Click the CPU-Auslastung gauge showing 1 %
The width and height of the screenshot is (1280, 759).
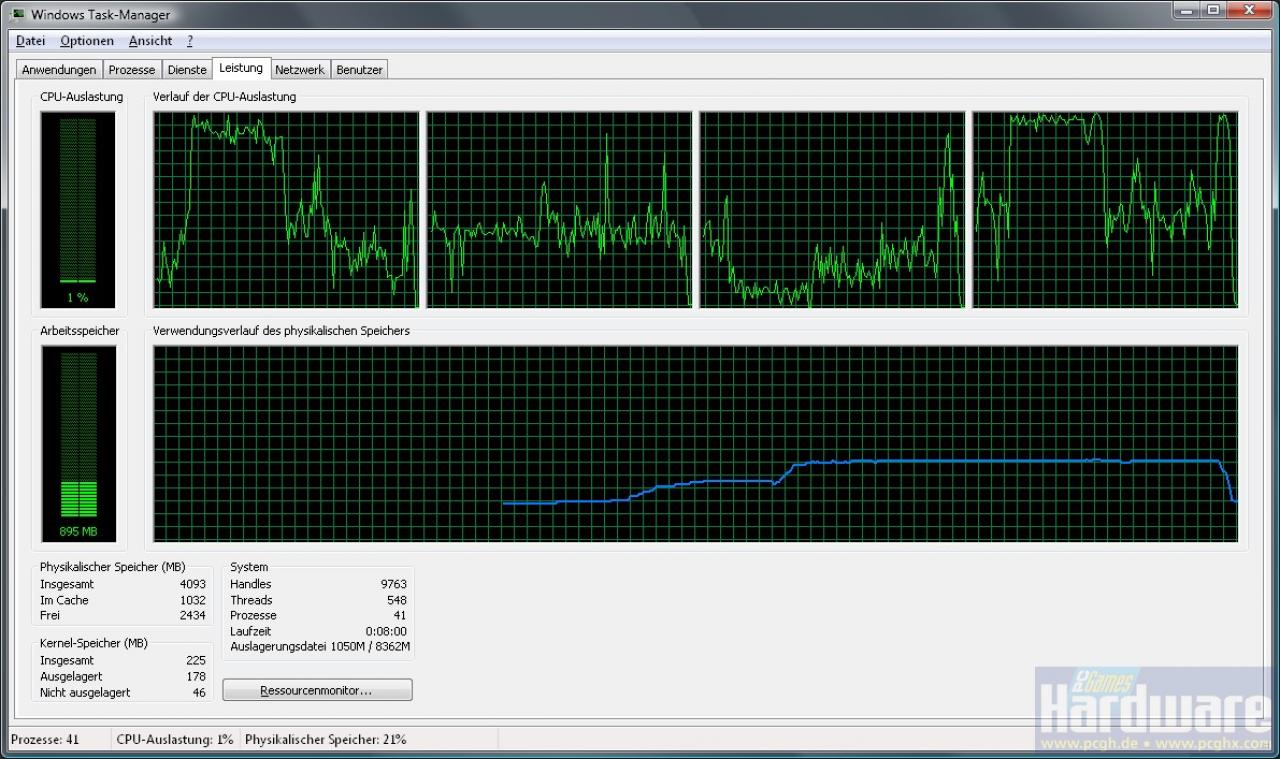click(x=78, y=210)
